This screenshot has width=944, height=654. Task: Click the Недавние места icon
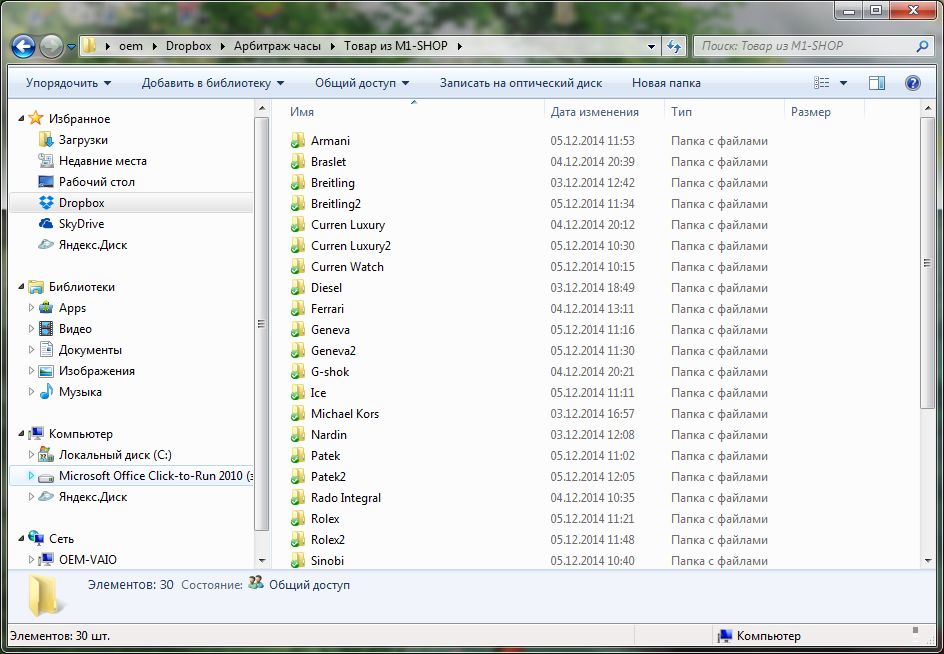pos(46,161)
